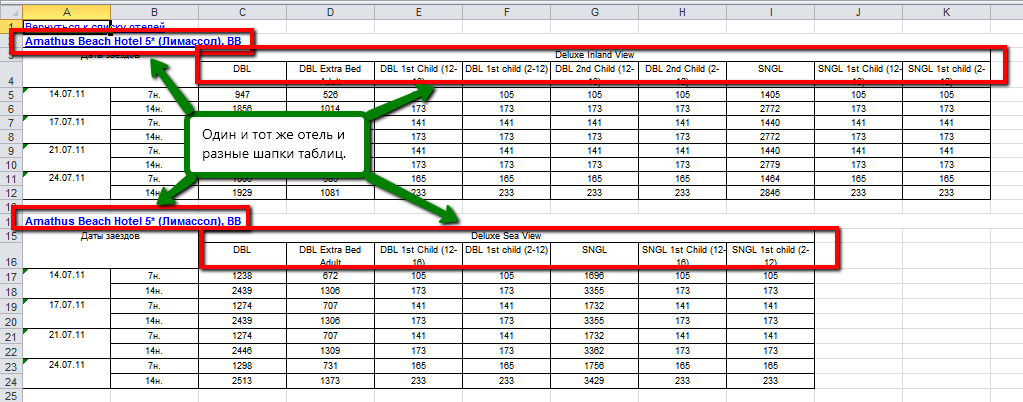Select column G header
Image resolution: width=1023 pixels, height=402 pixels.
click(x=594, y=12)
